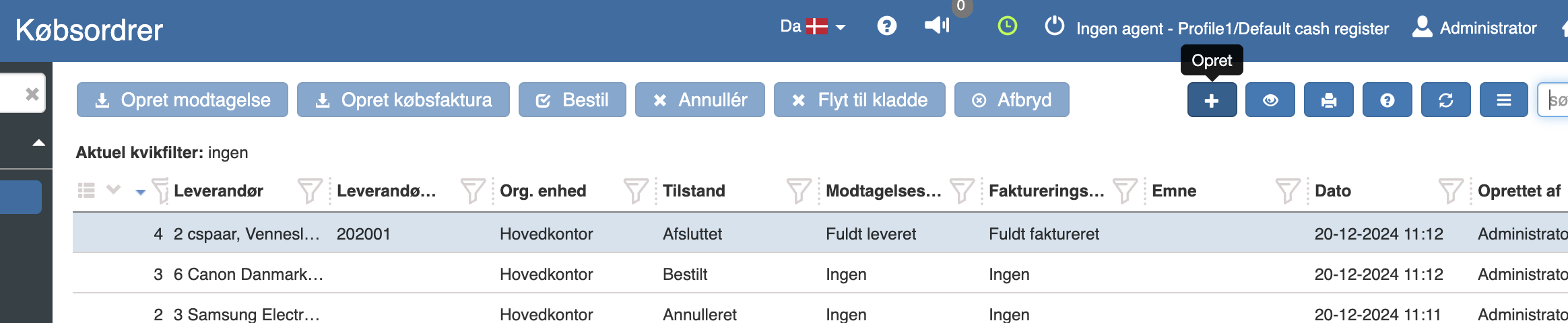Click the Bestil button
Viewport: 1568px width, 323px height.
coord(573,100)
